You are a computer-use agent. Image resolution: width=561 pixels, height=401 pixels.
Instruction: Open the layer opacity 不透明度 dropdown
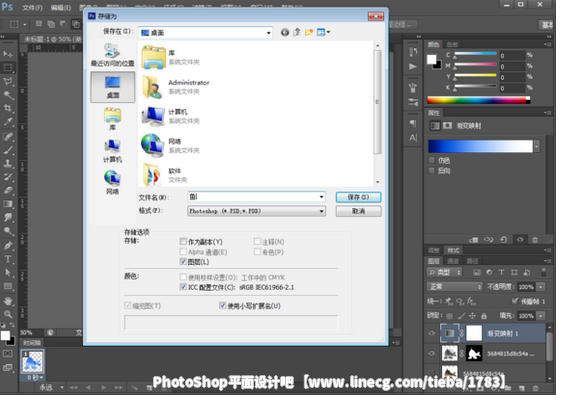pyautogui.click(x=541, y=287)
